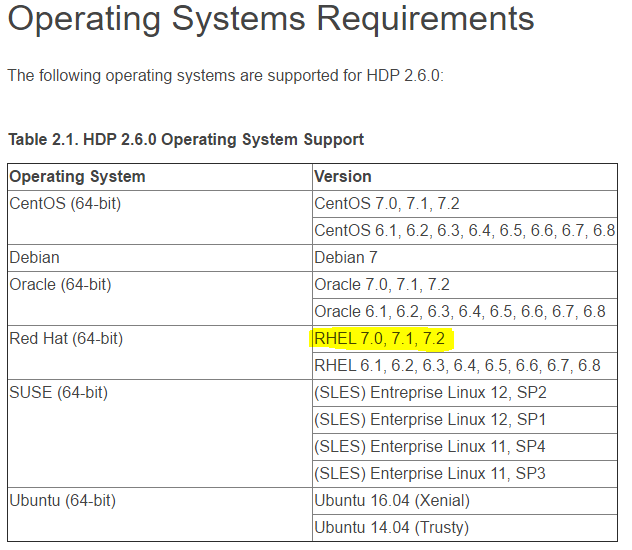Select the 'Debian' operating system cell

(160, 258)
